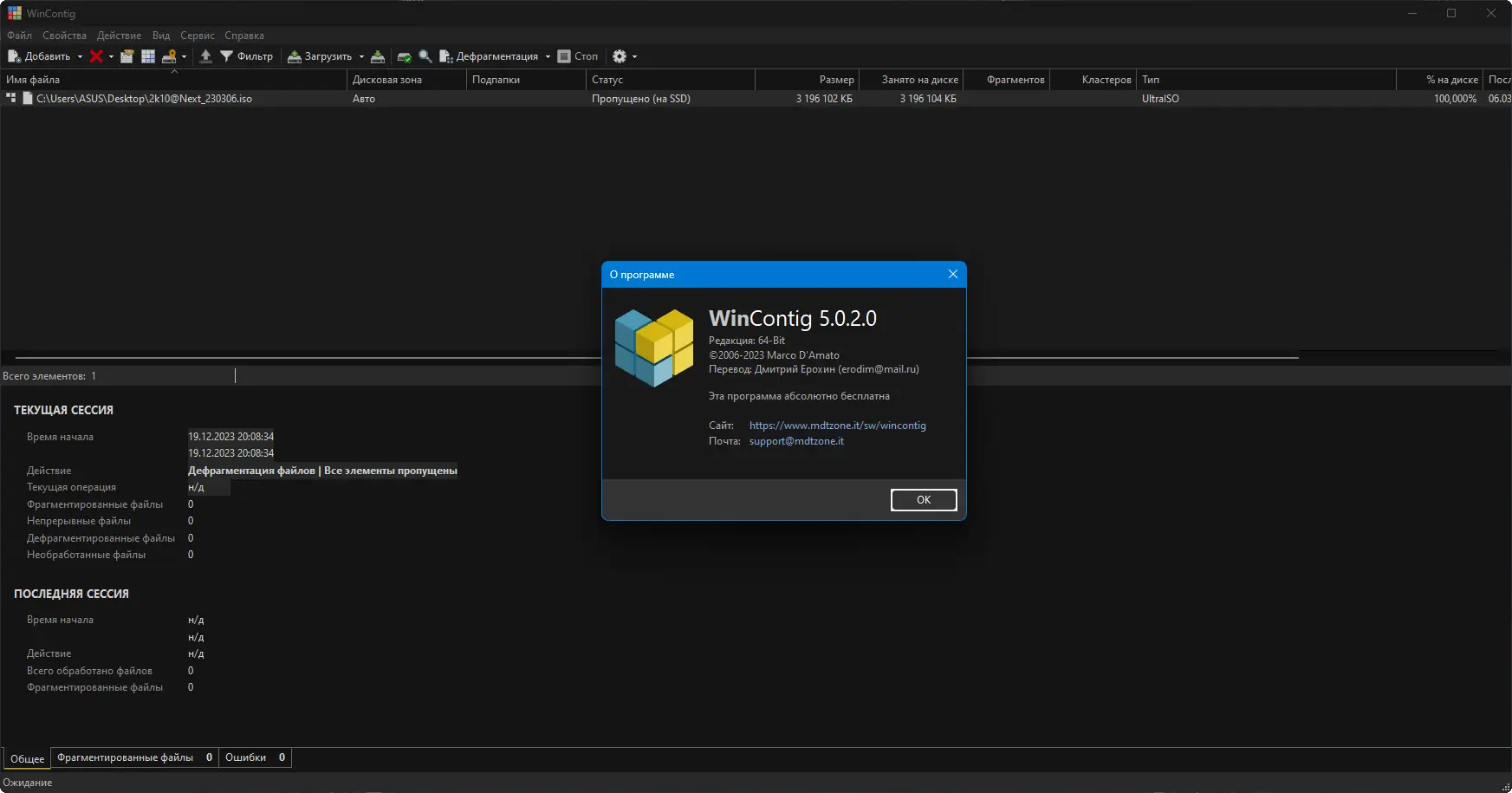Click the support@mdtzone.it email link
The image size is (1512, 793).
coord(796,441)
